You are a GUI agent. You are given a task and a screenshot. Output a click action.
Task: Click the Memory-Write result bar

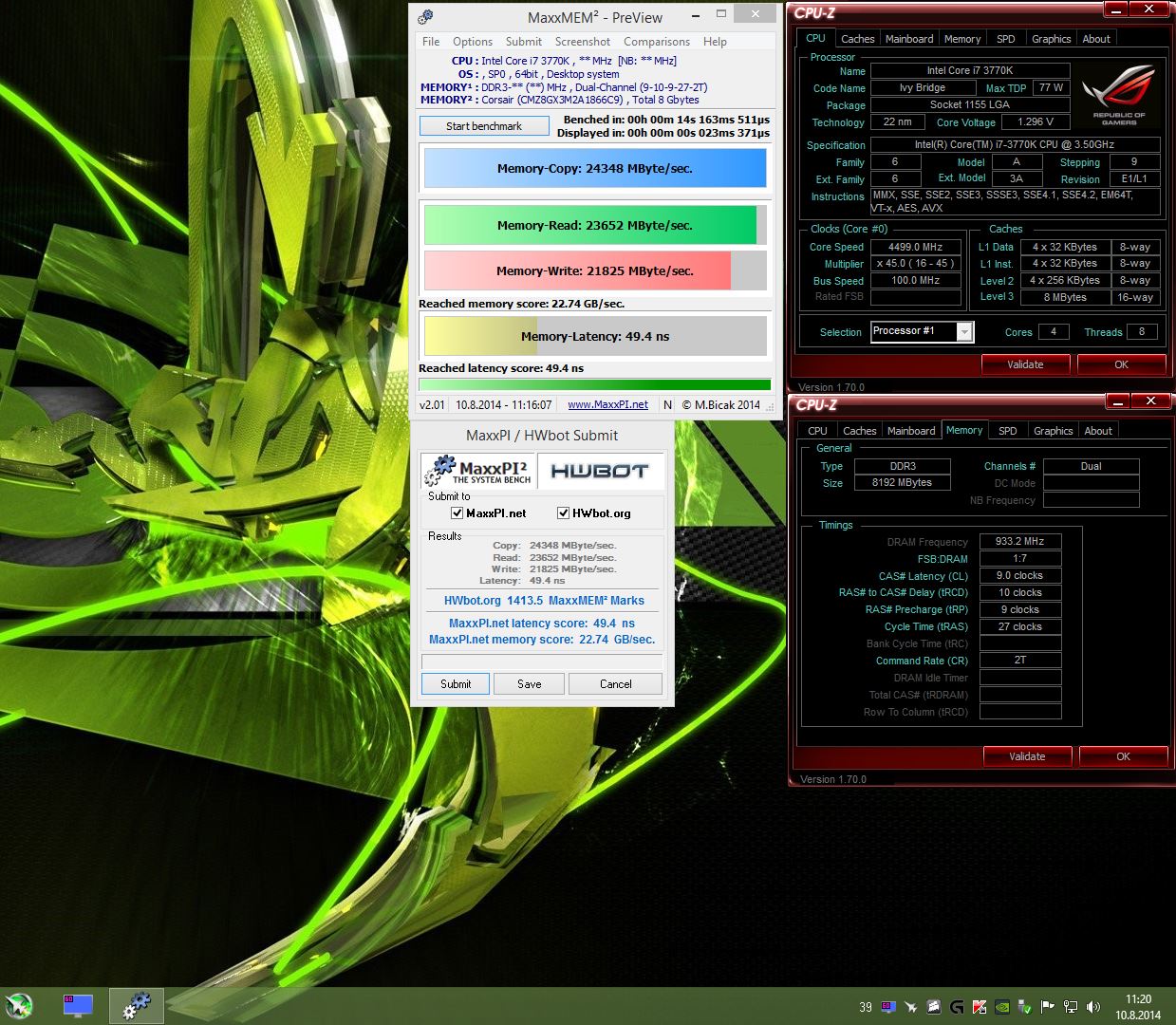point(595,270)
